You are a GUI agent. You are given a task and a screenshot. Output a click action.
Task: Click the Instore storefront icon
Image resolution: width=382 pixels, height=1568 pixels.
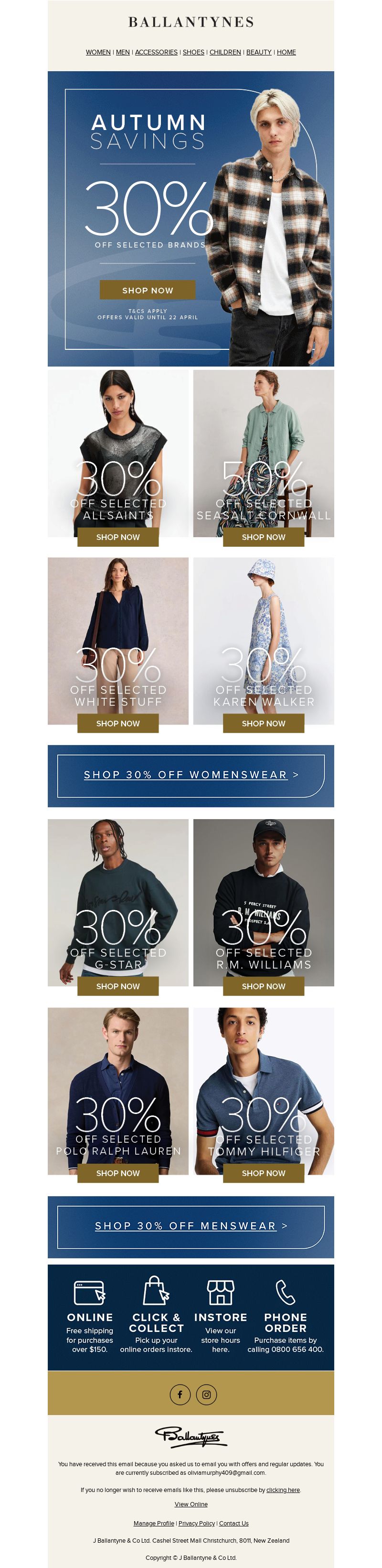220,1292
